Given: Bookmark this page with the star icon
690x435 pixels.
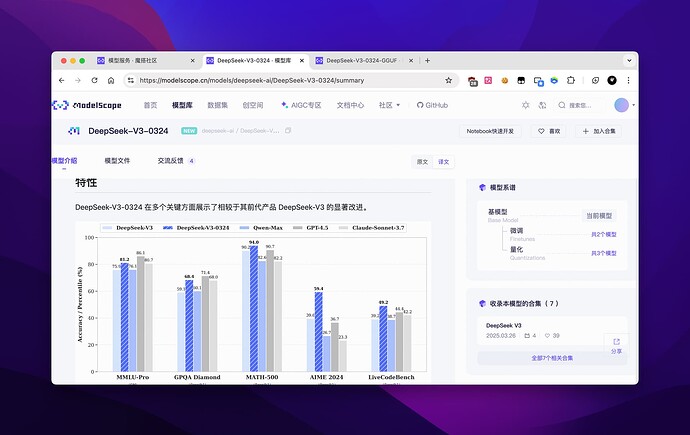Looking at the screenshot, I should (448, 80).
